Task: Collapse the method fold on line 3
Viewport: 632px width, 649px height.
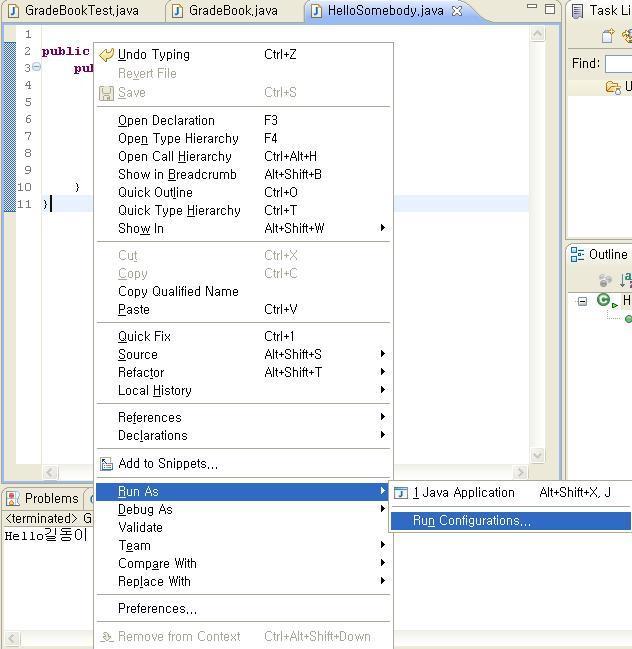Action: 36,67
